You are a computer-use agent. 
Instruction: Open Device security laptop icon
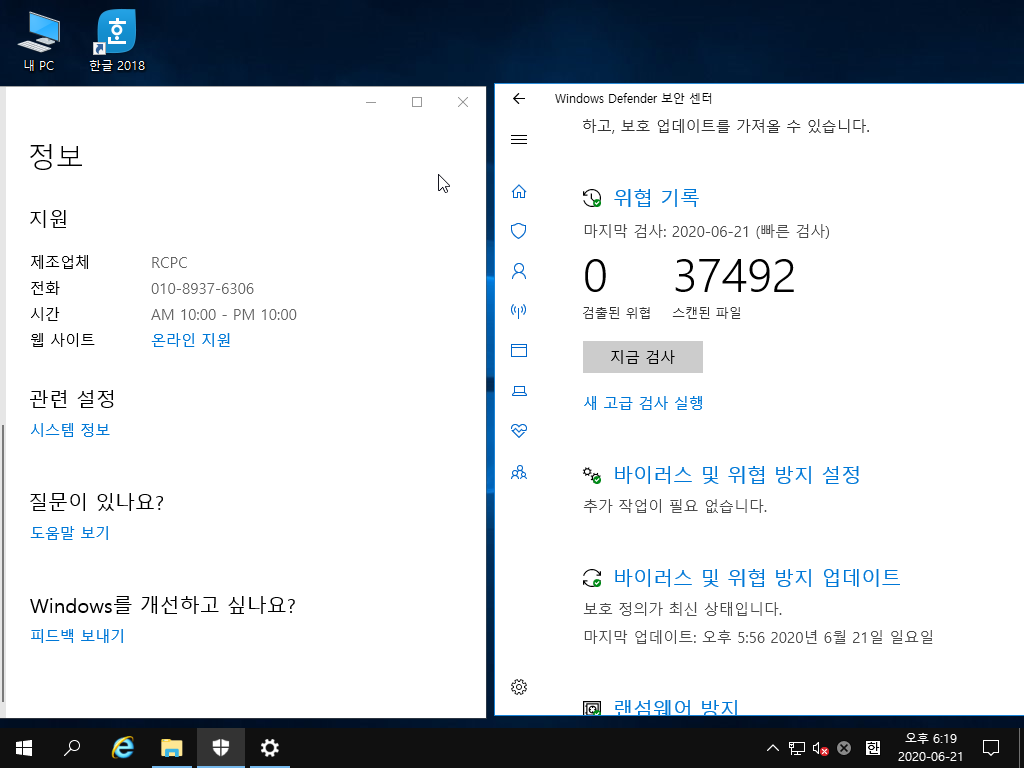pyautogui.click(x=519, y=391)
